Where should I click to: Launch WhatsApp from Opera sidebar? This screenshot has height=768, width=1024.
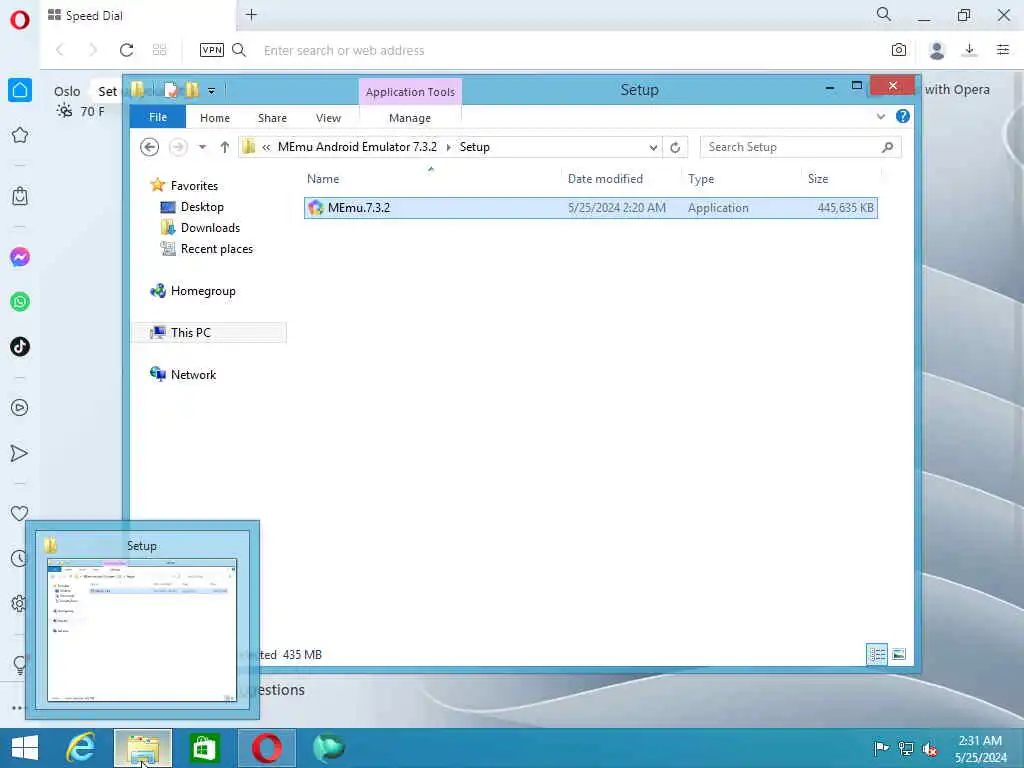pos(20,302)
